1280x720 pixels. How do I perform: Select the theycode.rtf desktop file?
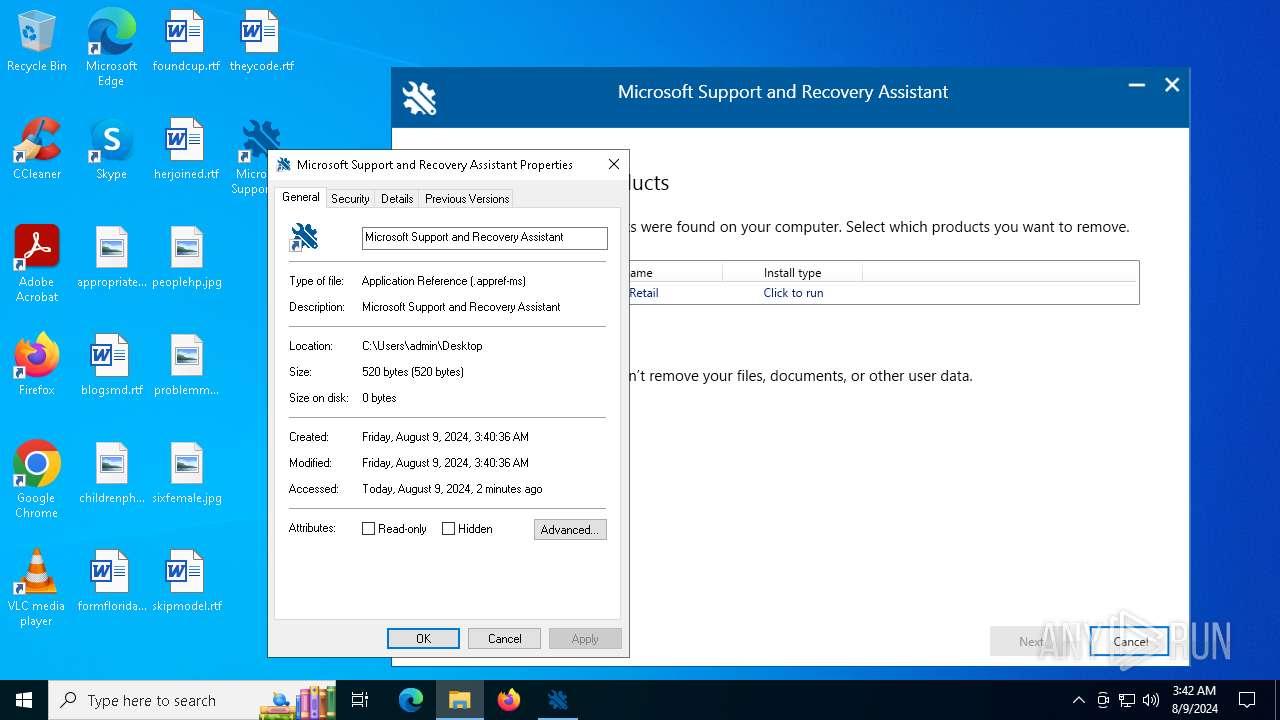[261, 42]
